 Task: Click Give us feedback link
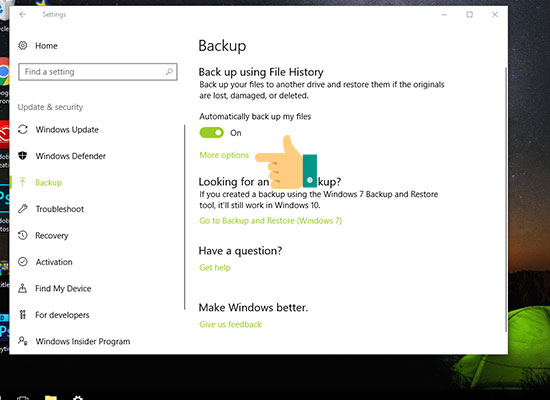click(x=230, y=324)
